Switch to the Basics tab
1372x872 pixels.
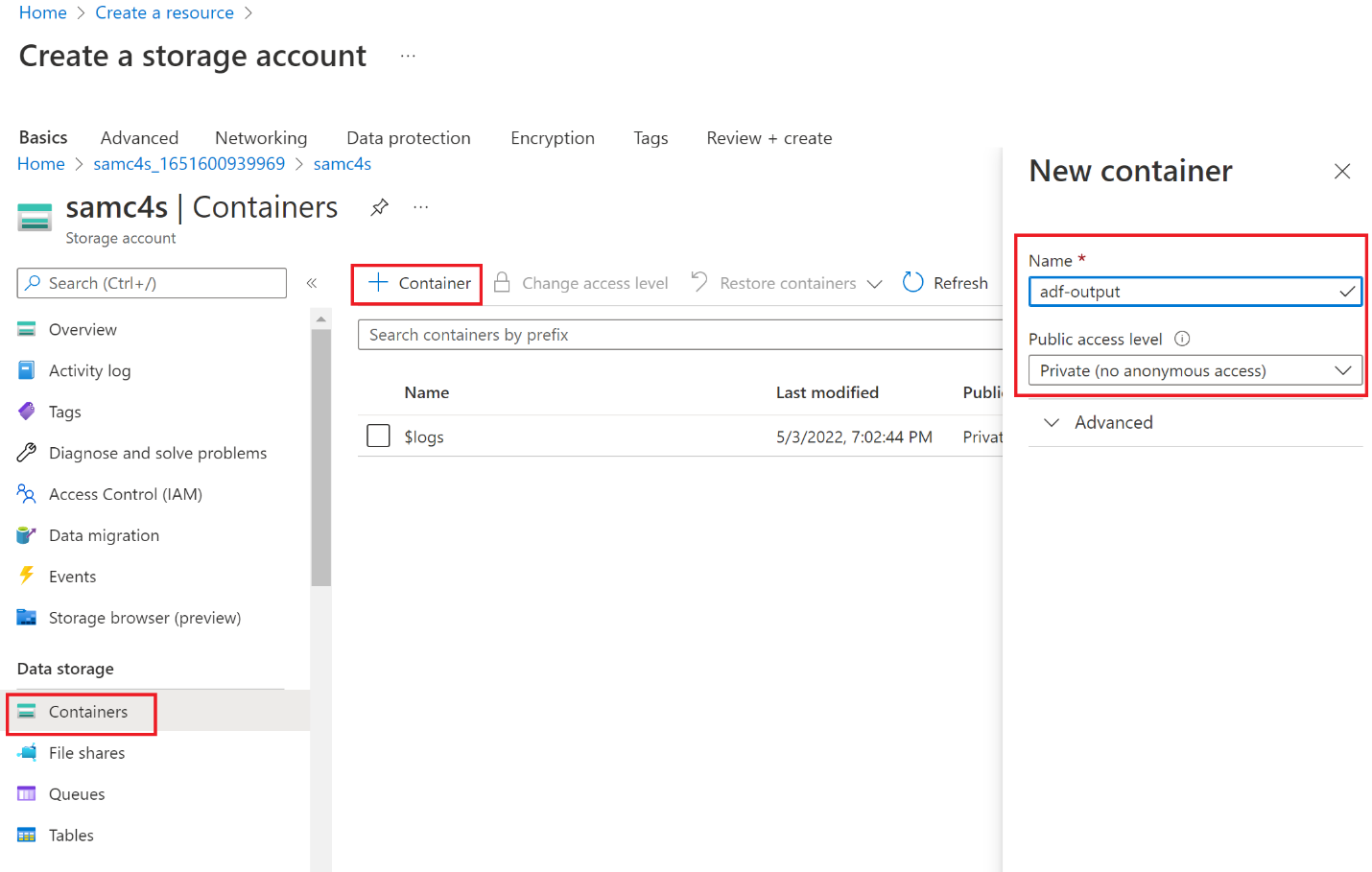coord(43,137)
